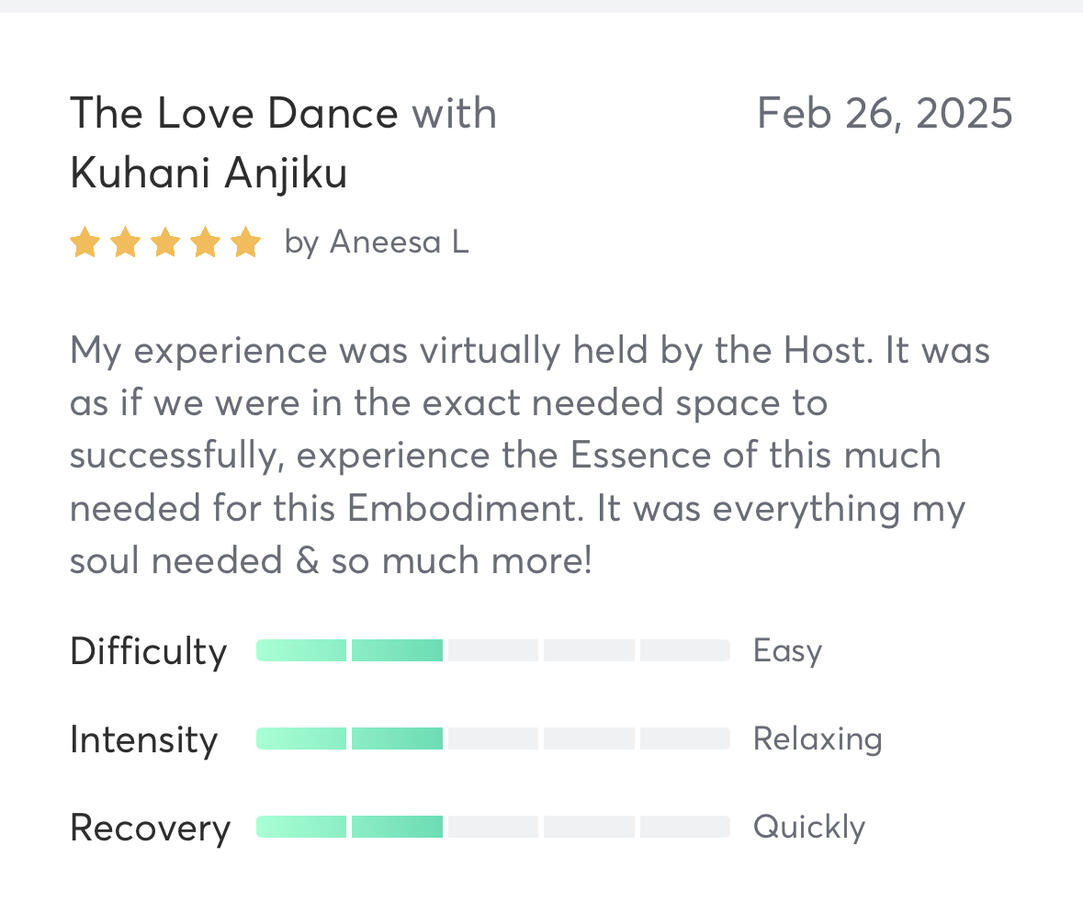Click the Easy difficulty label

tap(787, 651)
